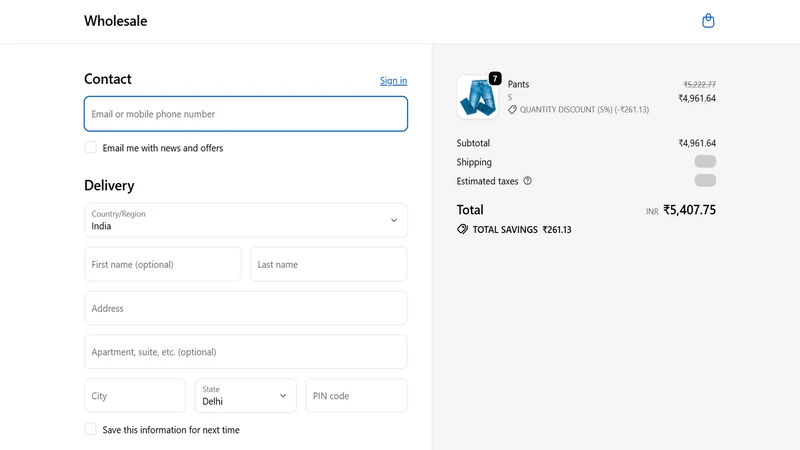Click the total savings tag icon

coord(462,229)
